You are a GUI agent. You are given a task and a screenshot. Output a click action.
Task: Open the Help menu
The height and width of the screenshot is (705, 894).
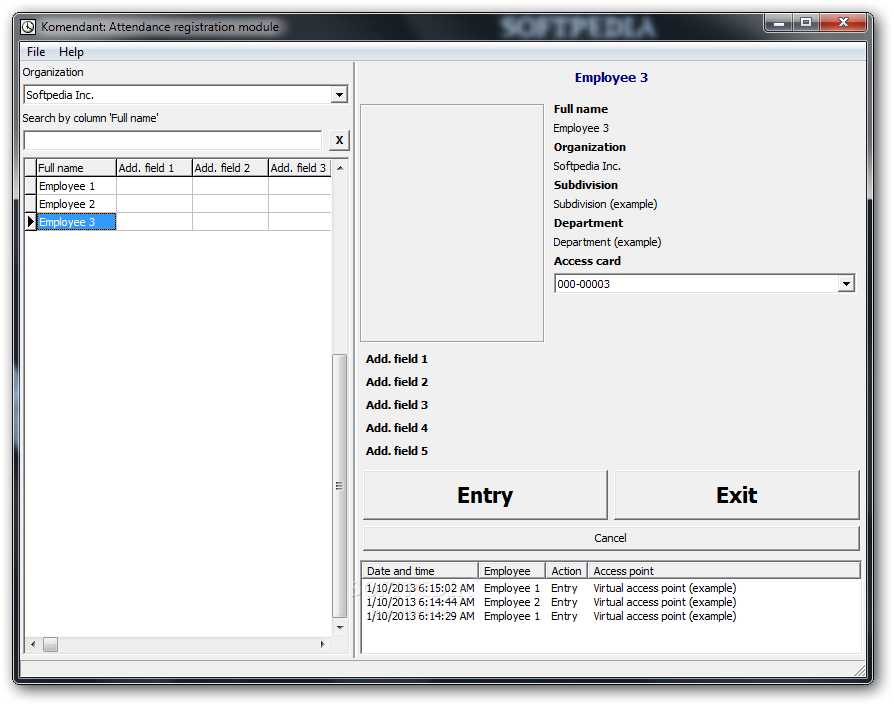[71, 52]
